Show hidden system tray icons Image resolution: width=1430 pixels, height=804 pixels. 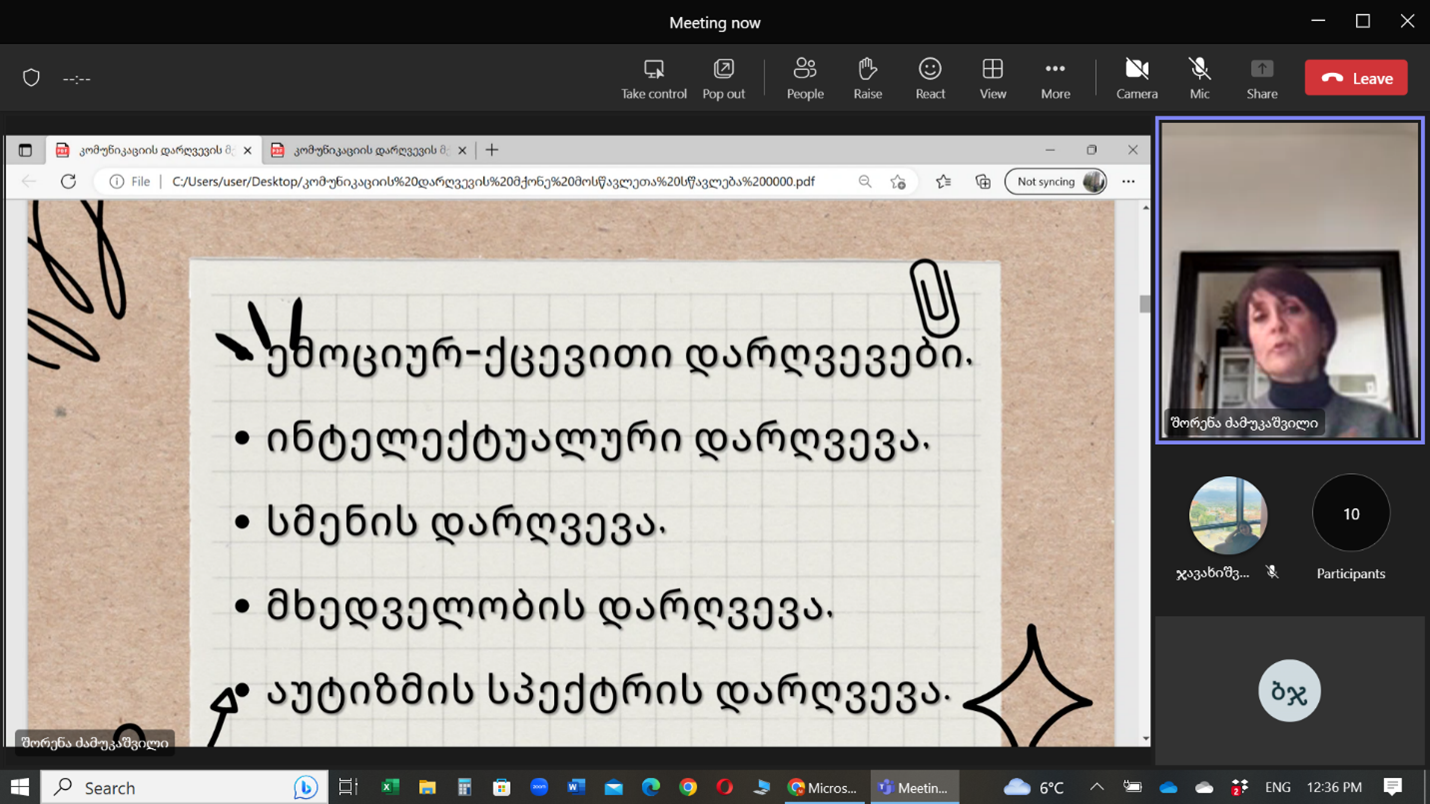tap(1097, 788)
